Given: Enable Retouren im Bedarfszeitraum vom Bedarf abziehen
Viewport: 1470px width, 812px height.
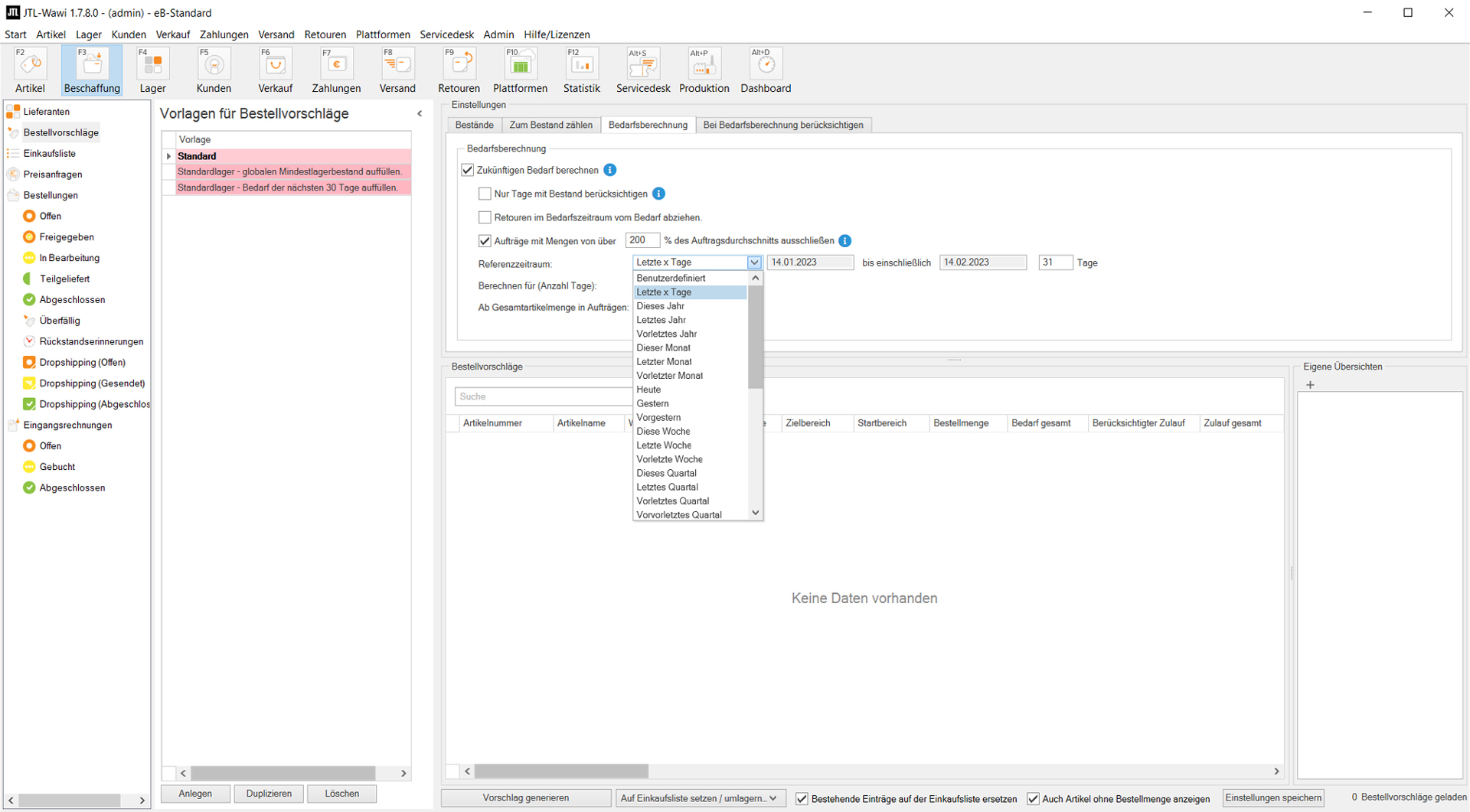Looking at the screenshot, I should pyautogui.click(x=485, y=217).
